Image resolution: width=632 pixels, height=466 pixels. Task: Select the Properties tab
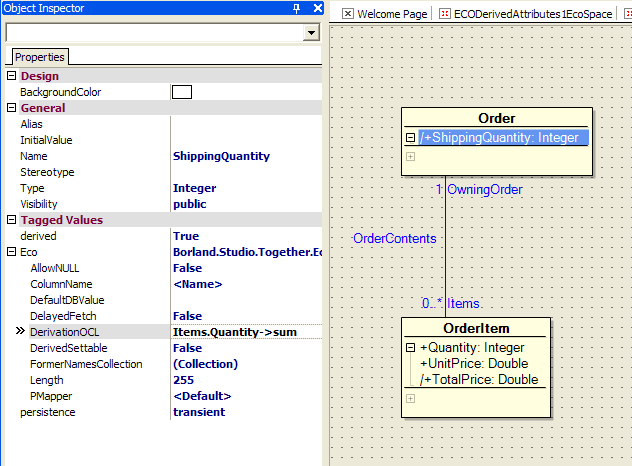tap(39, 57)
